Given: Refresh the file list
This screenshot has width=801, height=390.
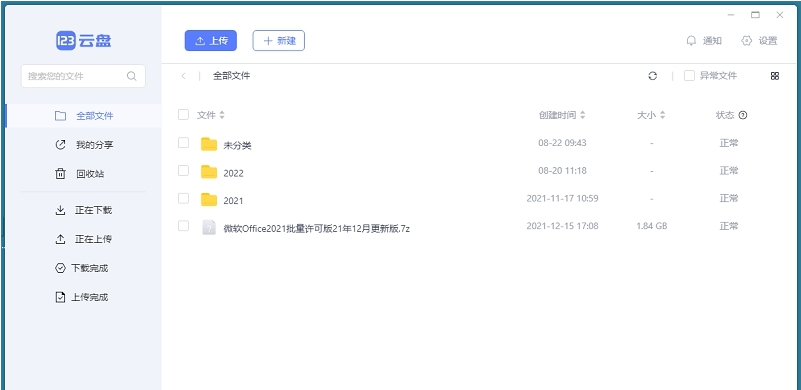Looking at the screenshot, I should pyautogui.click(x=652, y=76).
